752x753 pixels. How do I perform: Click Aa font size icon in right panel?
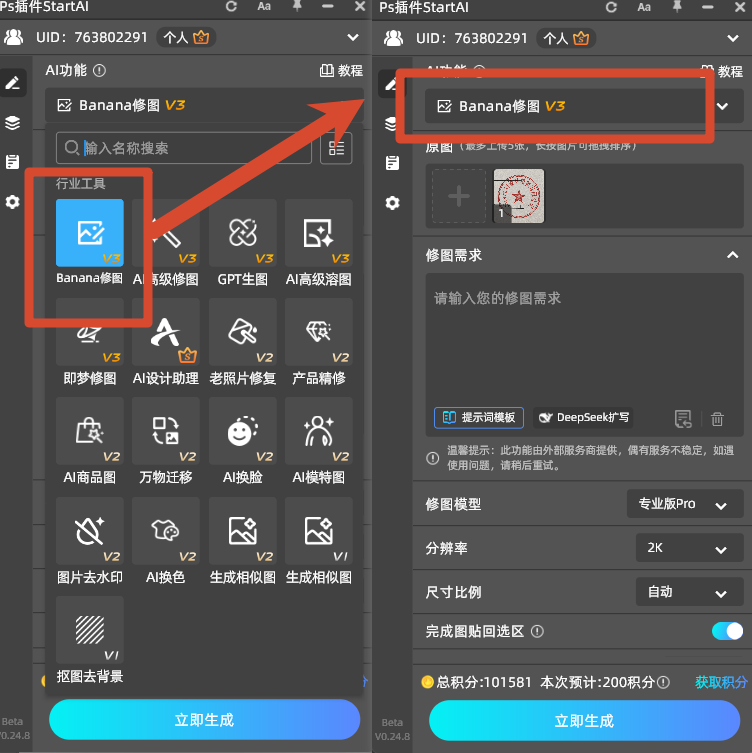644,7
